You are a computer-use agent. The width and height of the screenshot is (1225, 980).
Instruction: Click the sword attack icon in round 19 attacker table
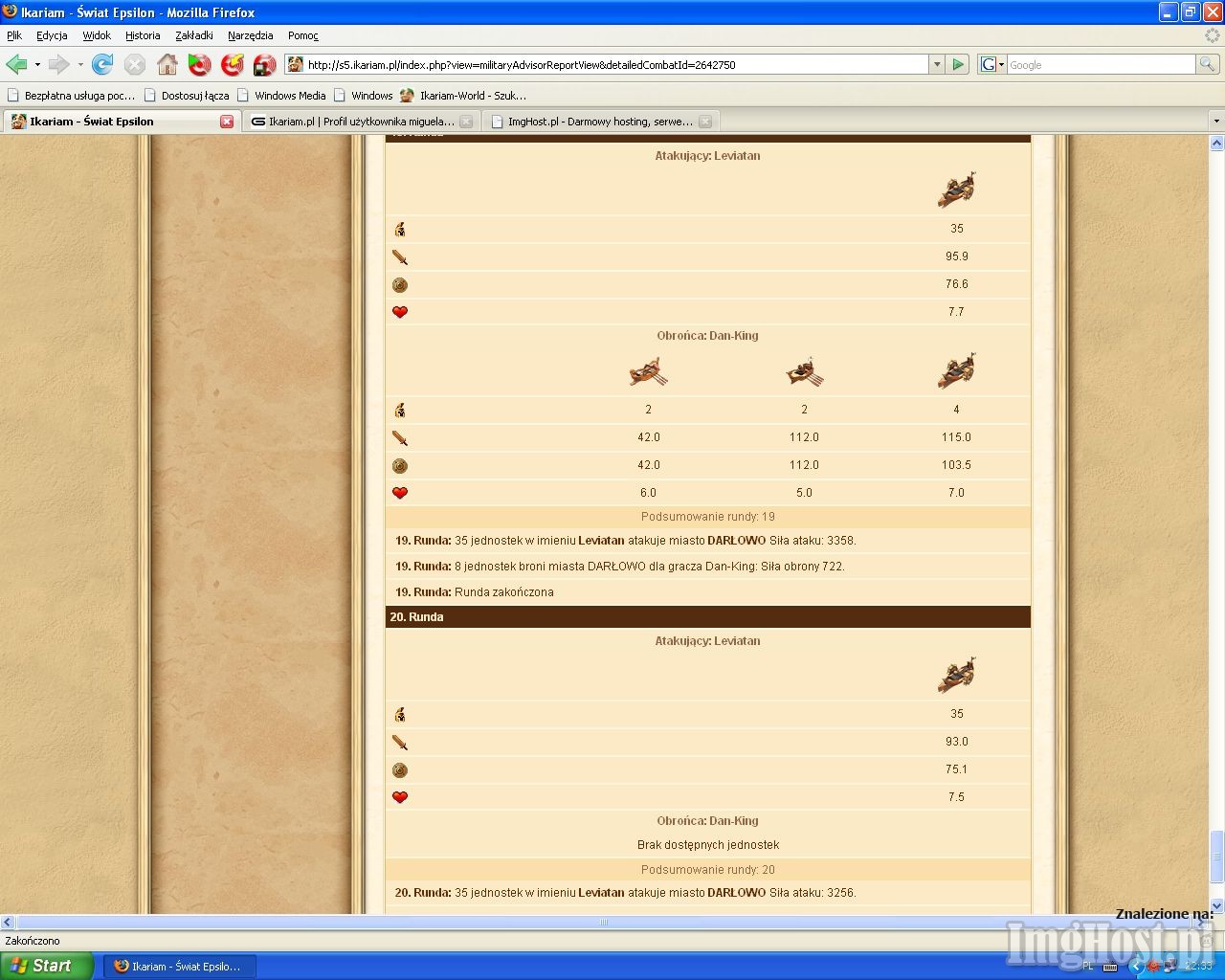(400, 256)
